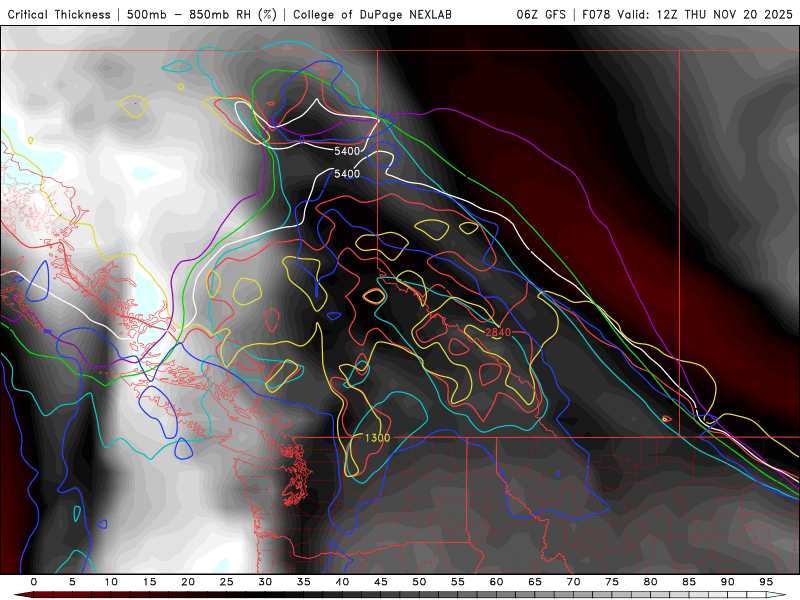The image size is (800, 600).
Task: Click the "Critical Thickness" title text
Action: click(59, 14)
